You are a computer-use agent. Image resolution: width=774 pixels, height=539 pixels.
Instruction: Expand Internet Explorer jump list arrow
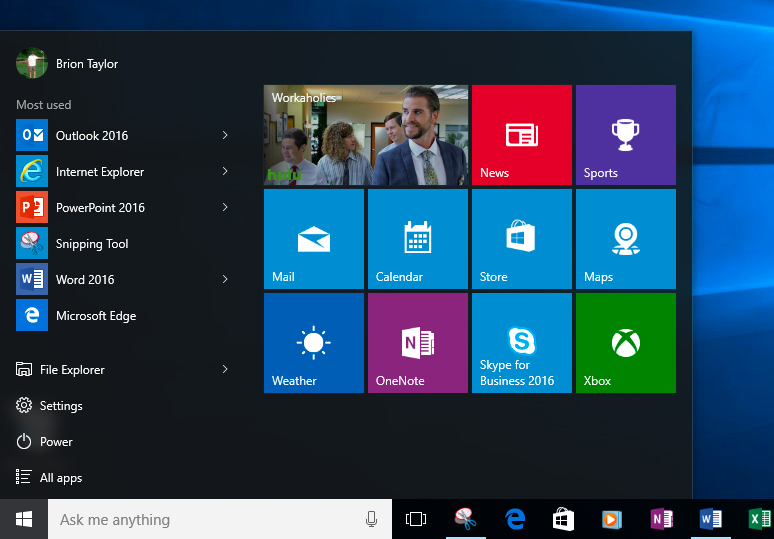click(225, 171)
